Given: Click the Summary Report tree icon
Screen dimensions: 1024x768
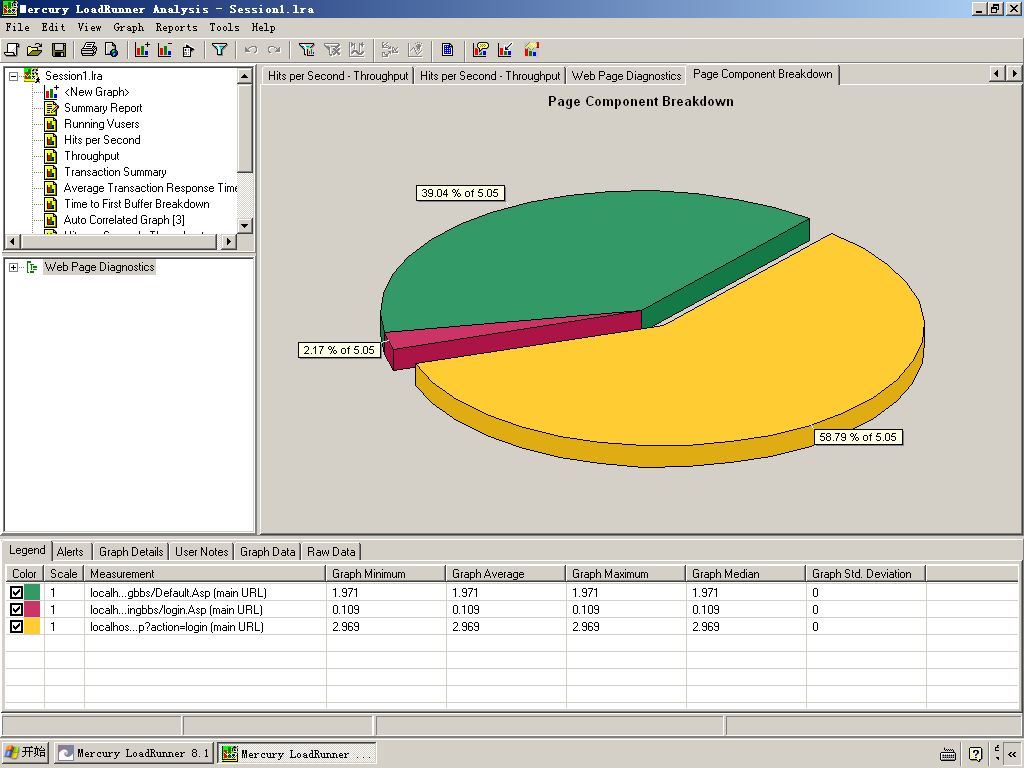Looking at the screenshot, I should pos(51,108).
